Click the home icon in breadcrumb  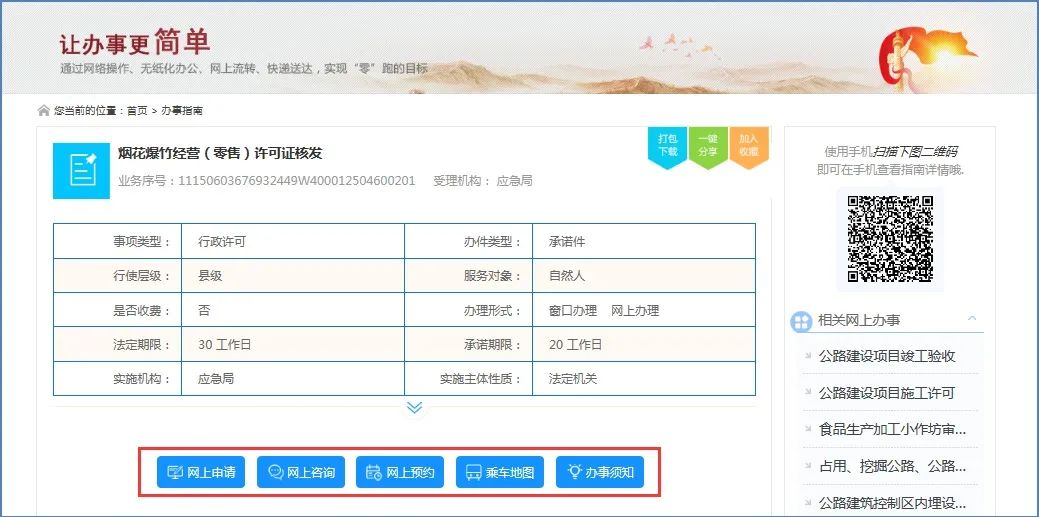[x=43, y=110]
